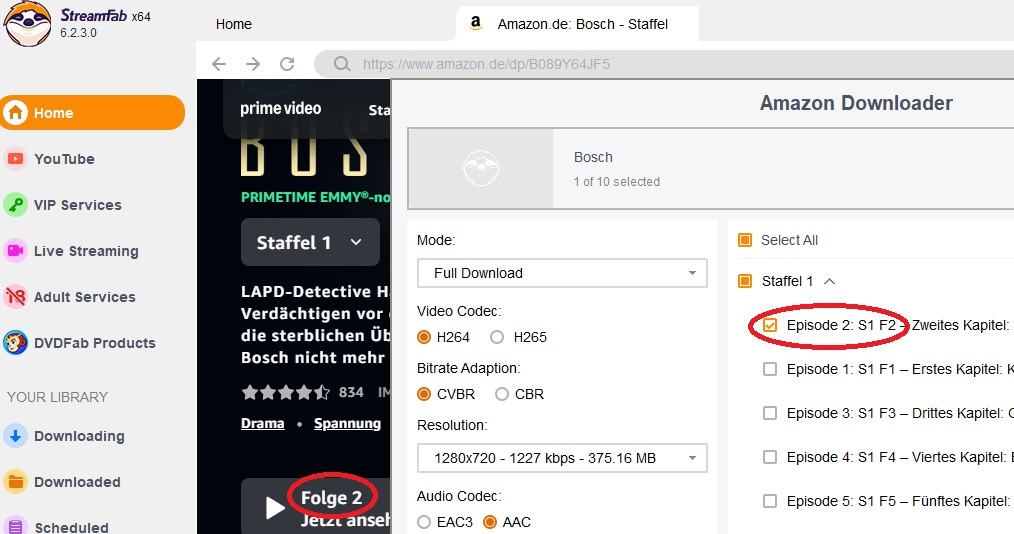Switch to the Home tab
Image resolution: width=1014 pixels, height=534 pixels.
coord(233,24)
